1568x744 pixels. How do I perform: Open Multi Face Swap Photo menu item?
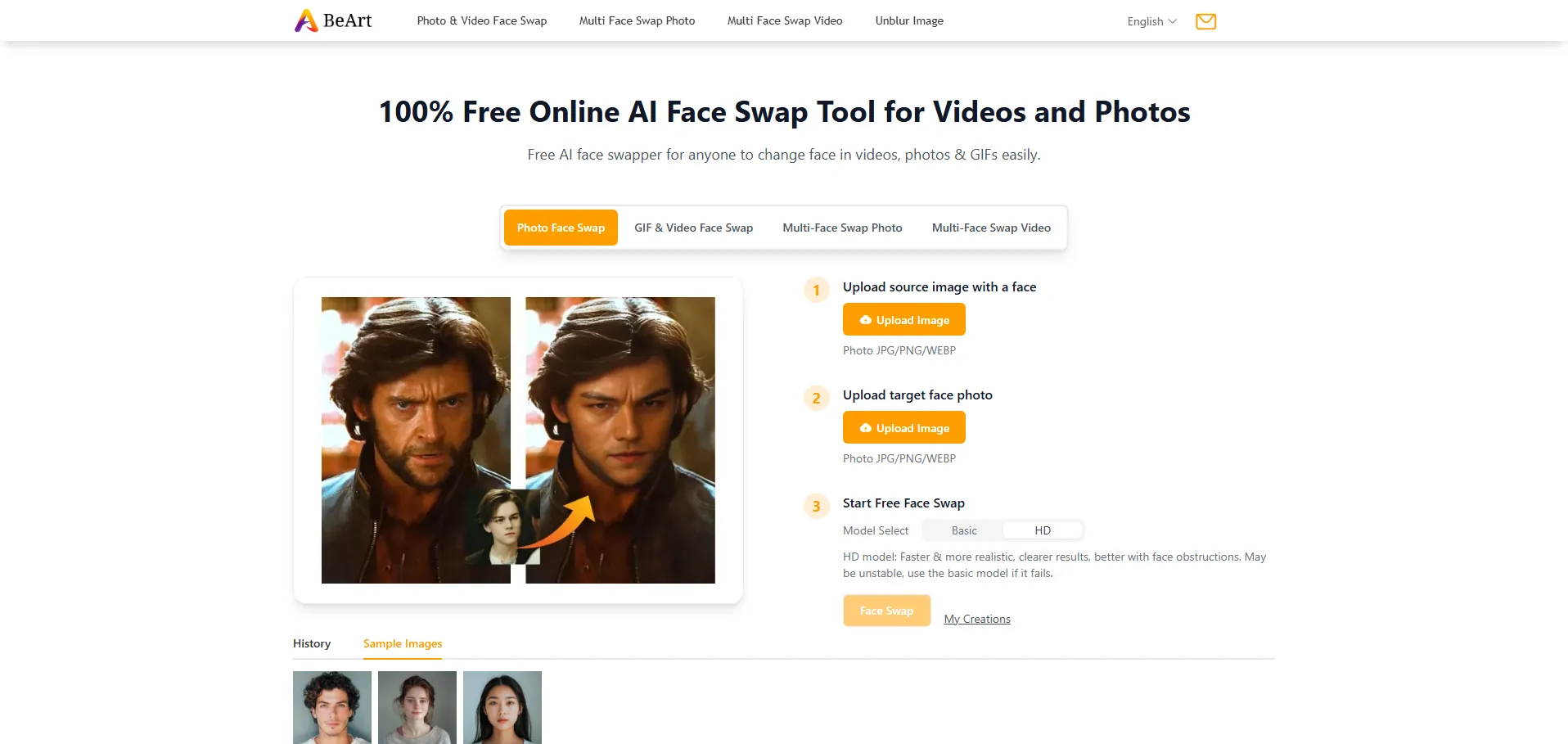pyautogui.click(x=637, y=20)
